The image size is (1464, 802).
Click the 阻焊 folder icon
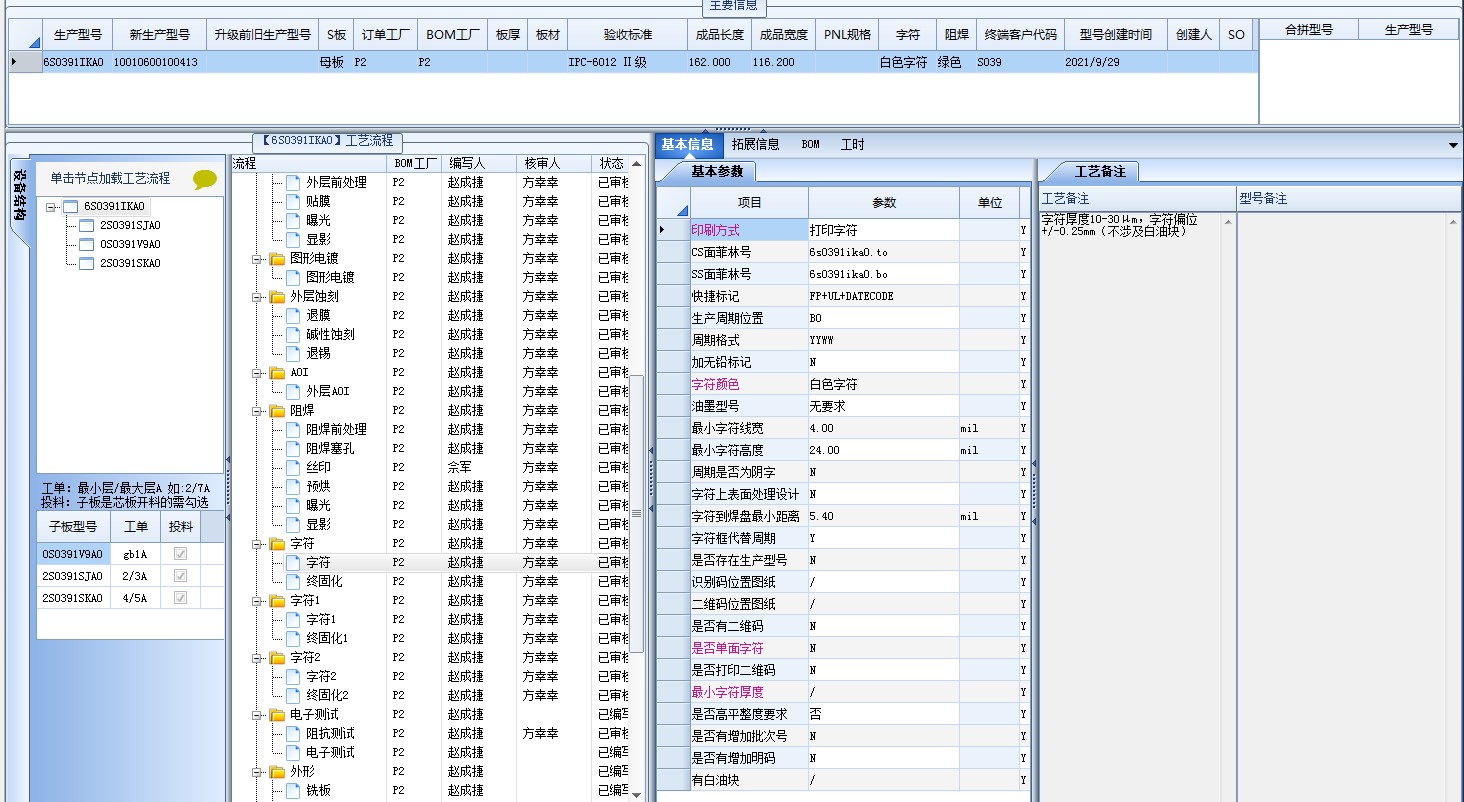277,410
